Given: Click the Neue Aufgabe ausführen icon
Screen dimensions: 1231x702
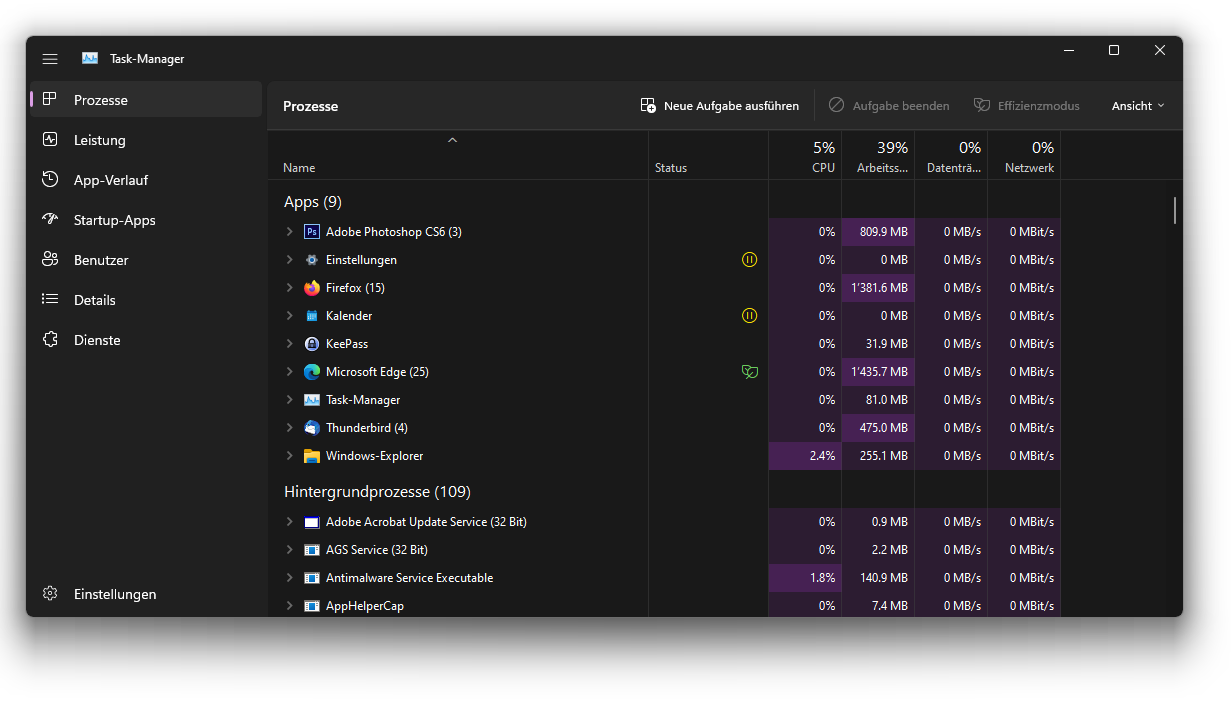Looking at the screenshot, I should click(648, 105).
